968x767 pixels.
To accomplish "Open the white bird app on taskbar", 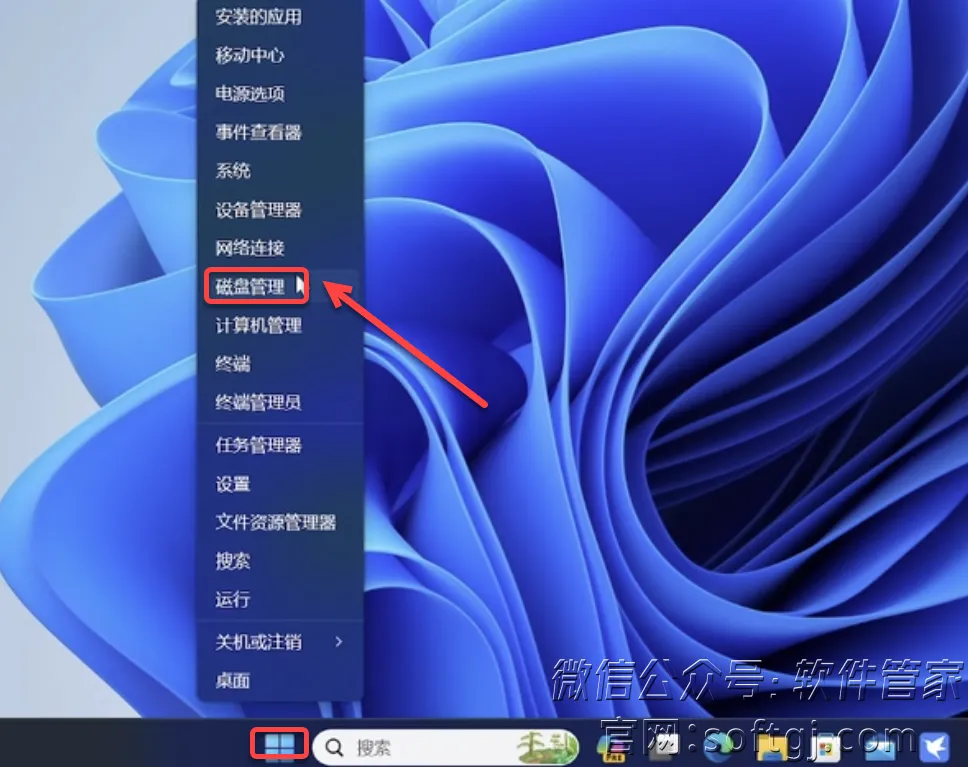I will 935,747.
